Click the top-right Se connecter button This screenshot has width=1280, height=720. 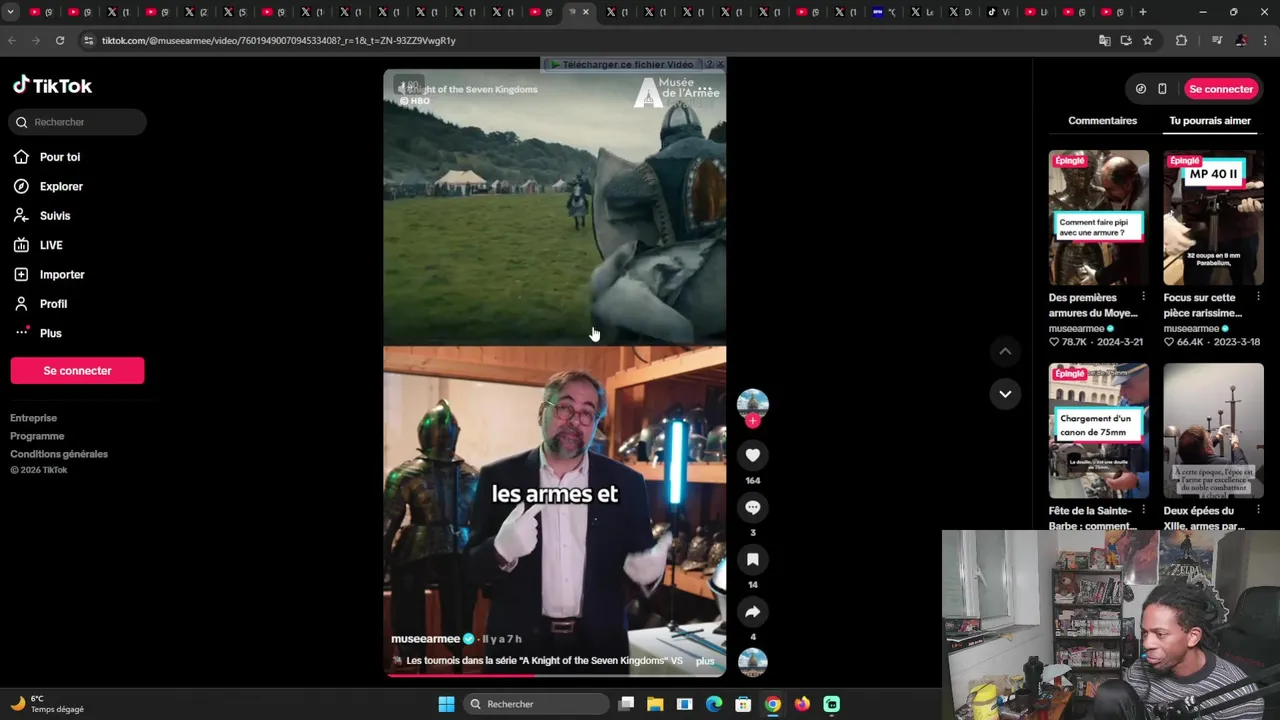[x=1221, y=89]
